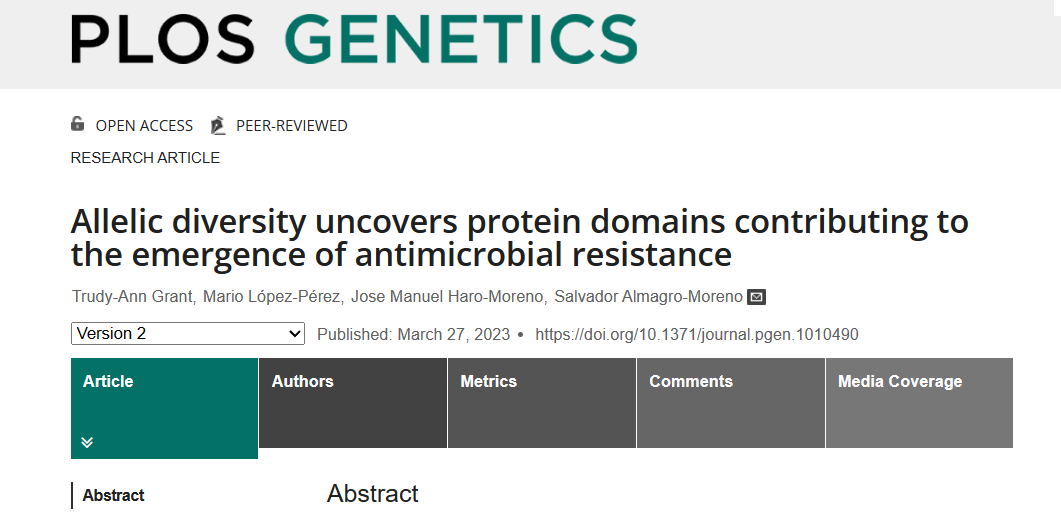
Task: Click the OPEN ACCESS label
Action: point(144,126)
